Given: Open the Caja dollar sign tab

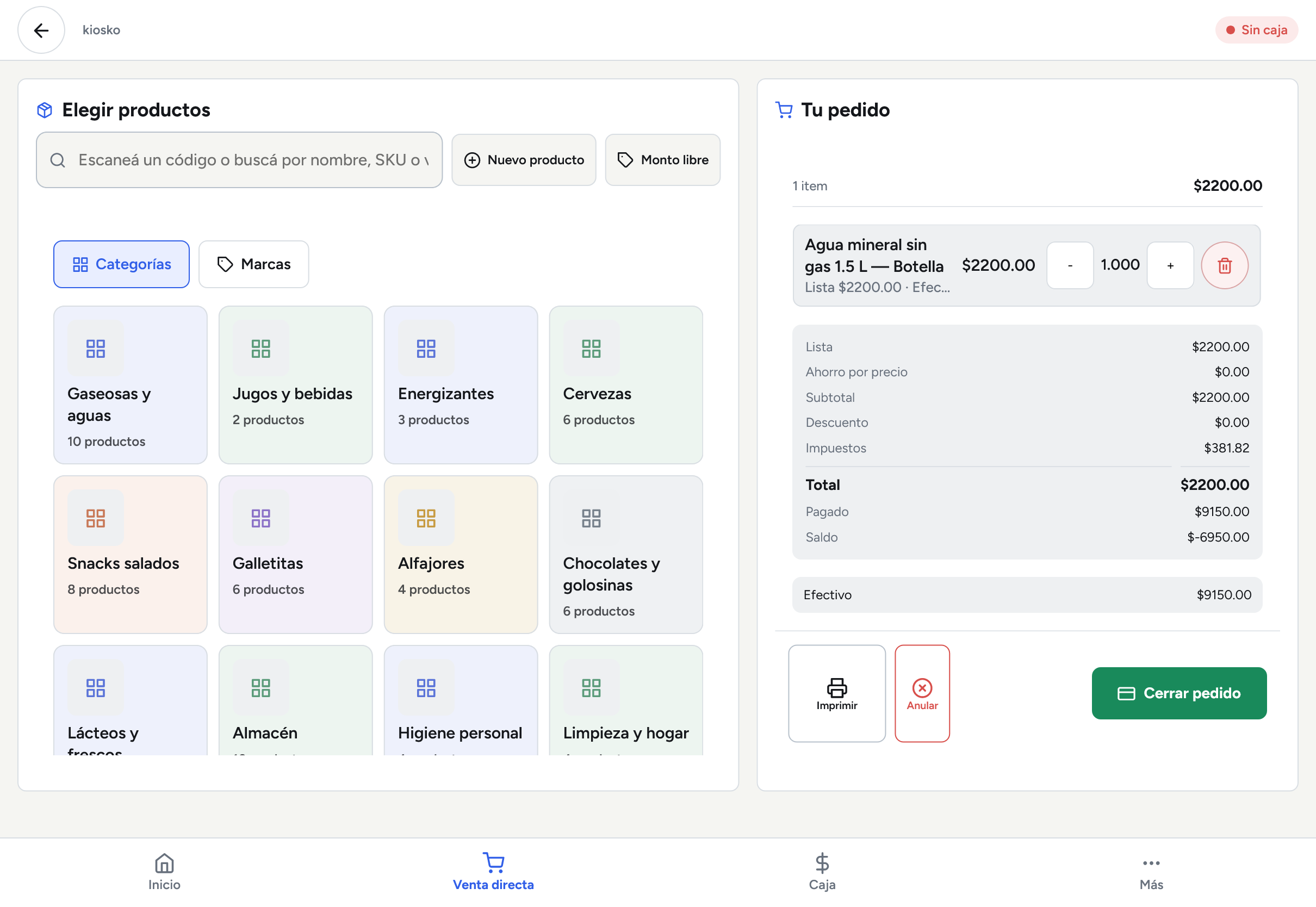Looking at the screenshot, I should pyautogui.click(x=822, y=872).
